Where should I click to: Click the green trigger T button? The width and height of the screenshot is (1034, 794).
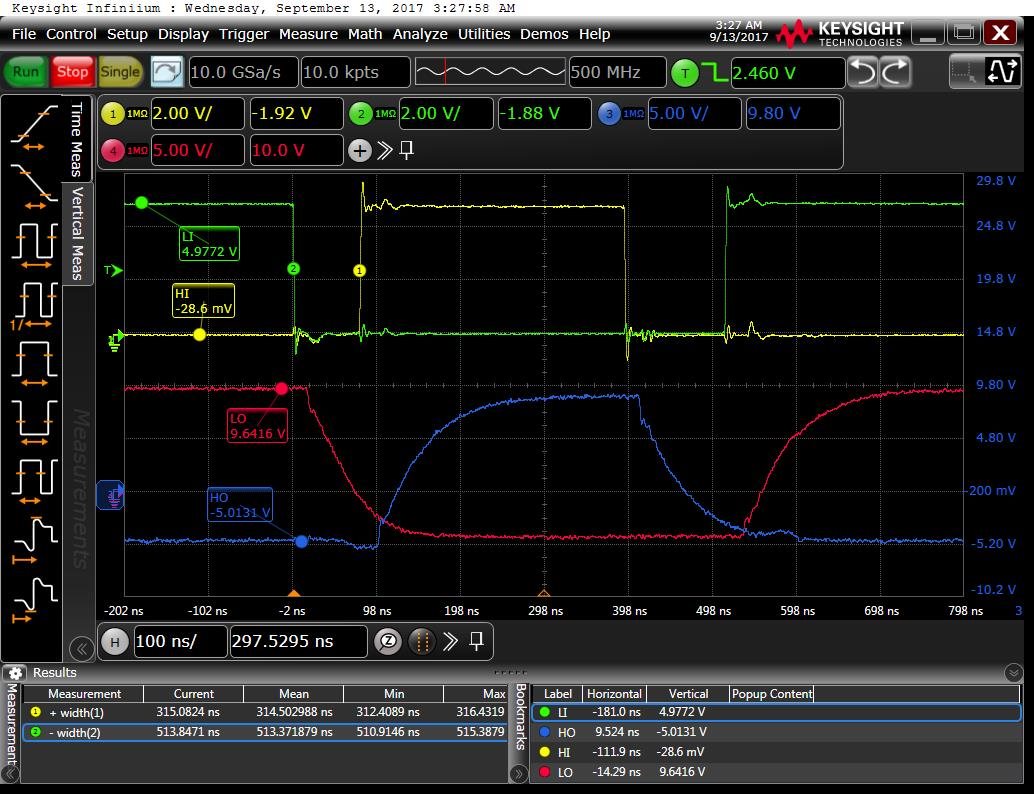point(684,73)
